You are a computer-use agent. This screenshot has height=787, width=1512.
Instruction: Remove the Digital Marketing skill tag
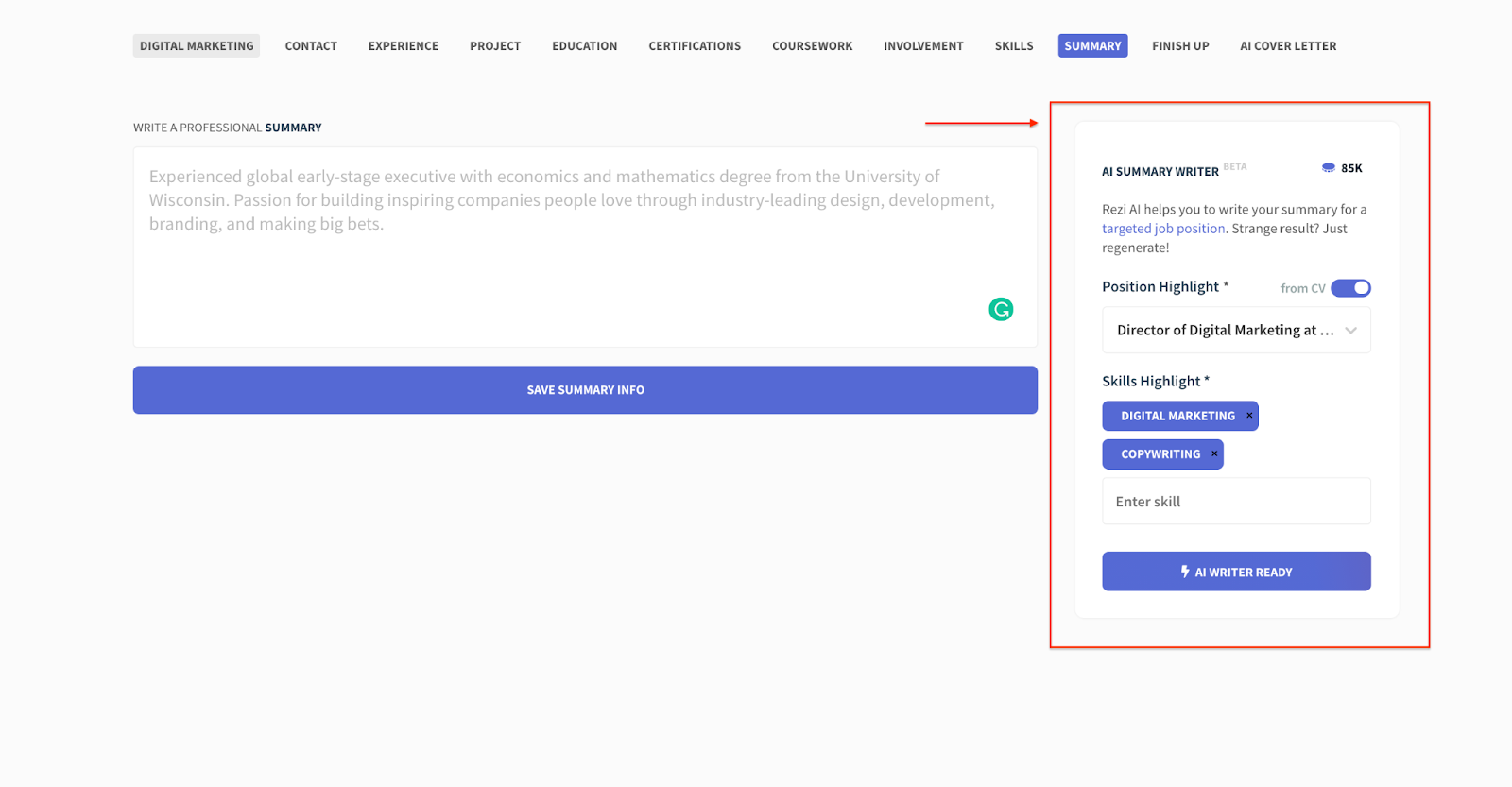point(1249,416)
